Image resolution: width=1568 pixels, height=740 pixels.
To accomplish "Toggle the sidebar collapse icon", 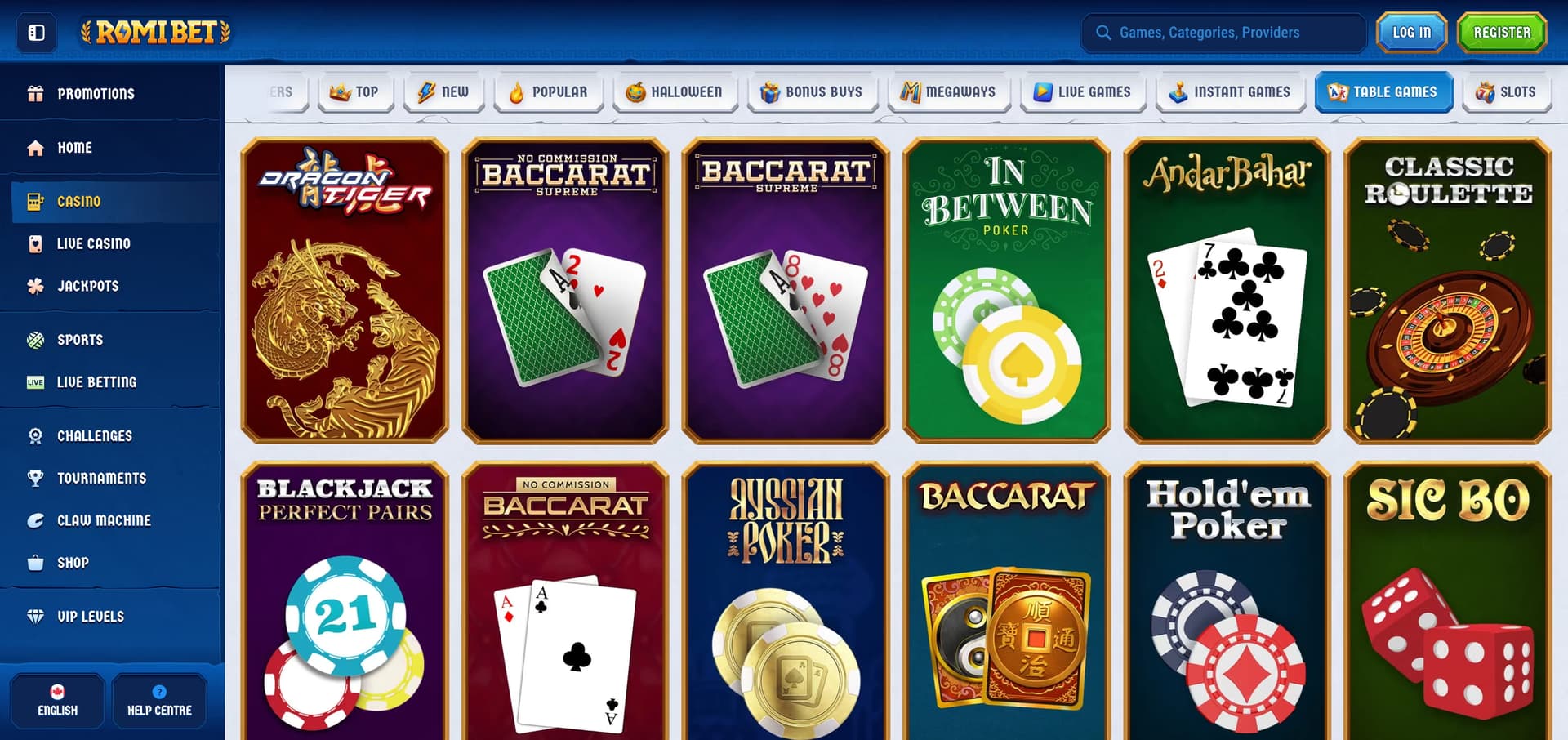I will (36, 33).
